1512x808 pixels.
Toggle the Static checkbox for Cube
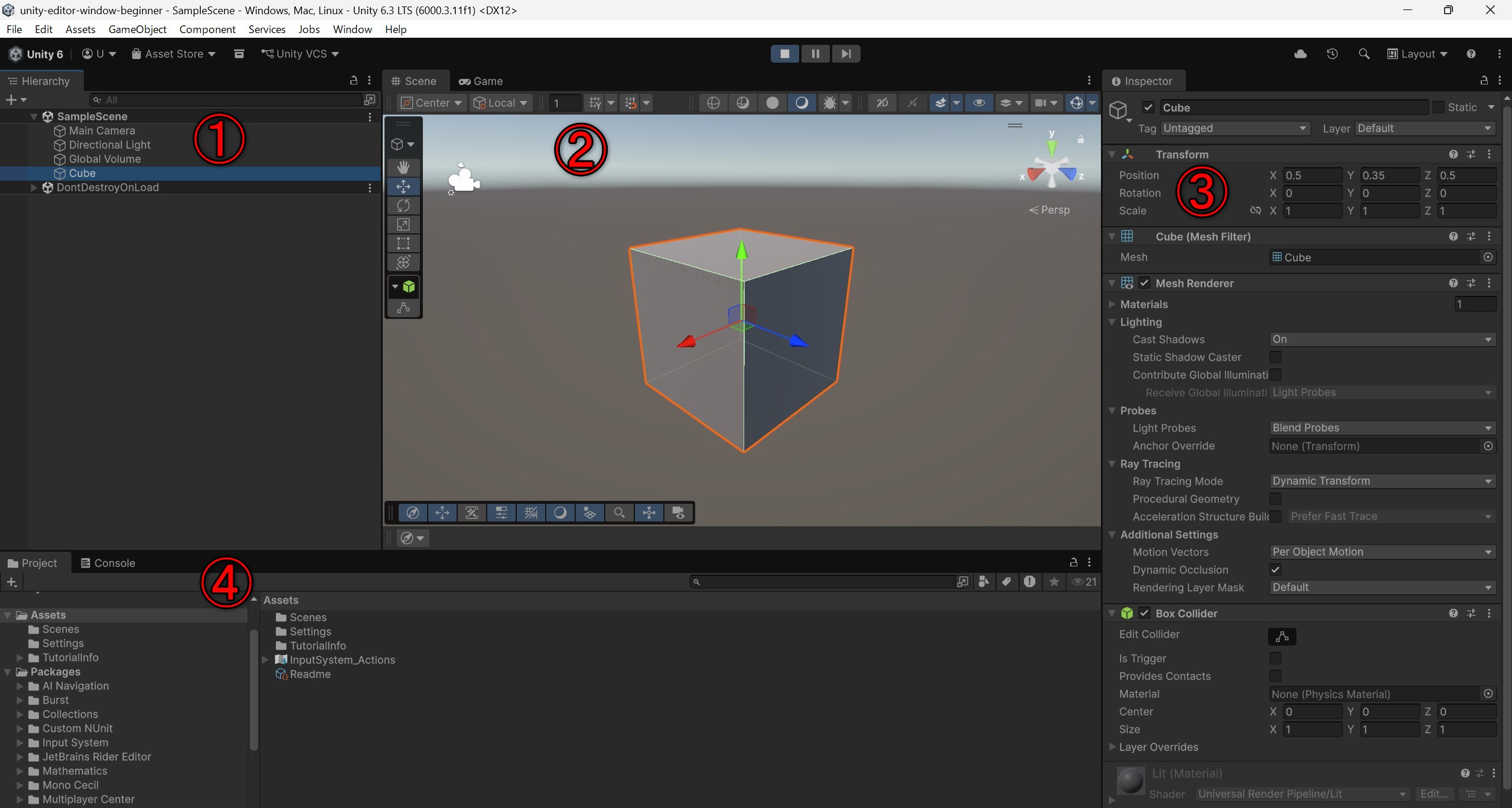(1439, 107)
